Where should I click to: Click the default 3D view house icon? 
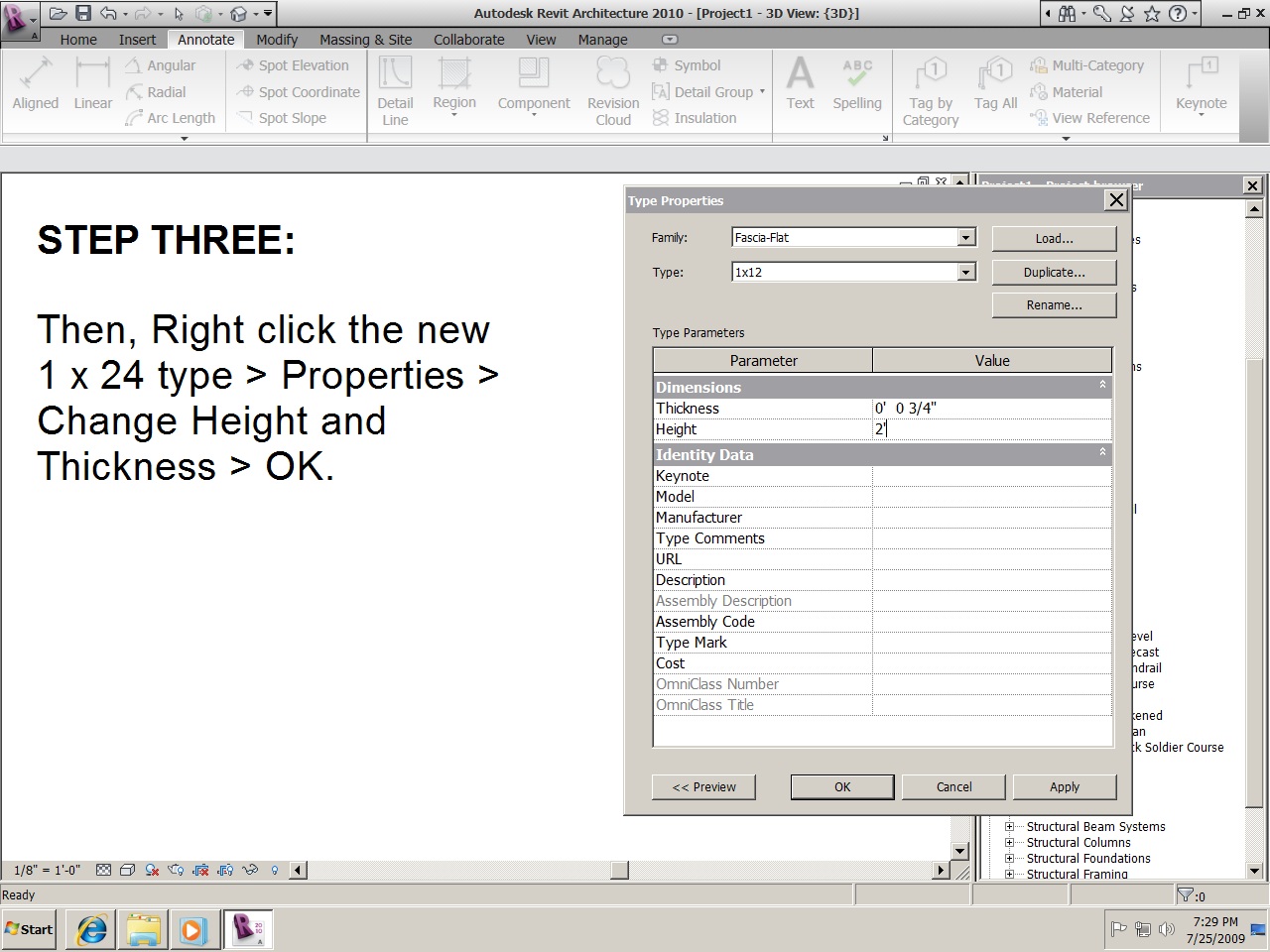(x=239, y=14)
